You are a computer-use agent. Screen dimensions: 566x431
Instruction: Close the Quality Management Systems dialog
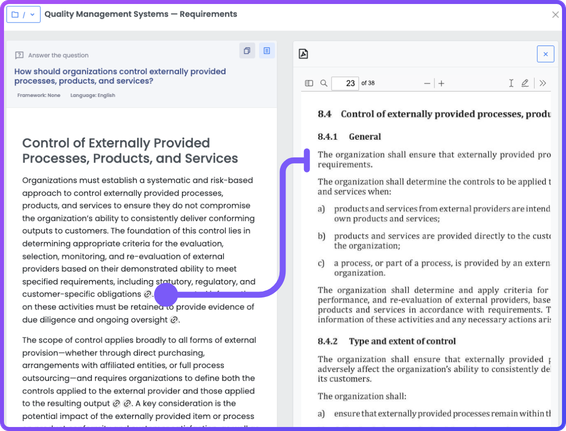[x=555, y=15]
